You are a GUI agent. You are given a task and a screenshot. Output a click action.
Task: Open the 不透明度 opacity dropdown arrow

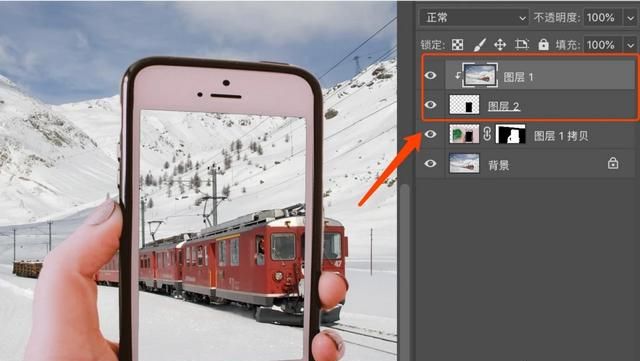(630, 18)
